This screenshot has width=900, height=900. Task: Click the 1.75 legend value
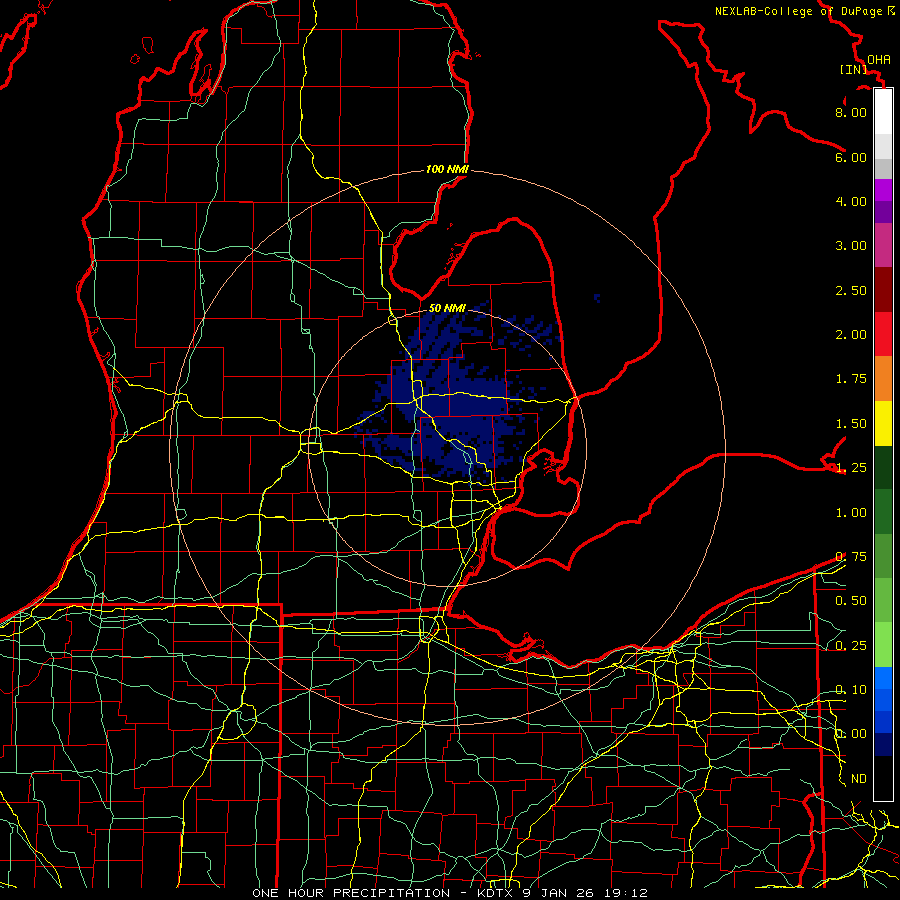pyautogui.click(x=851, y=379)
